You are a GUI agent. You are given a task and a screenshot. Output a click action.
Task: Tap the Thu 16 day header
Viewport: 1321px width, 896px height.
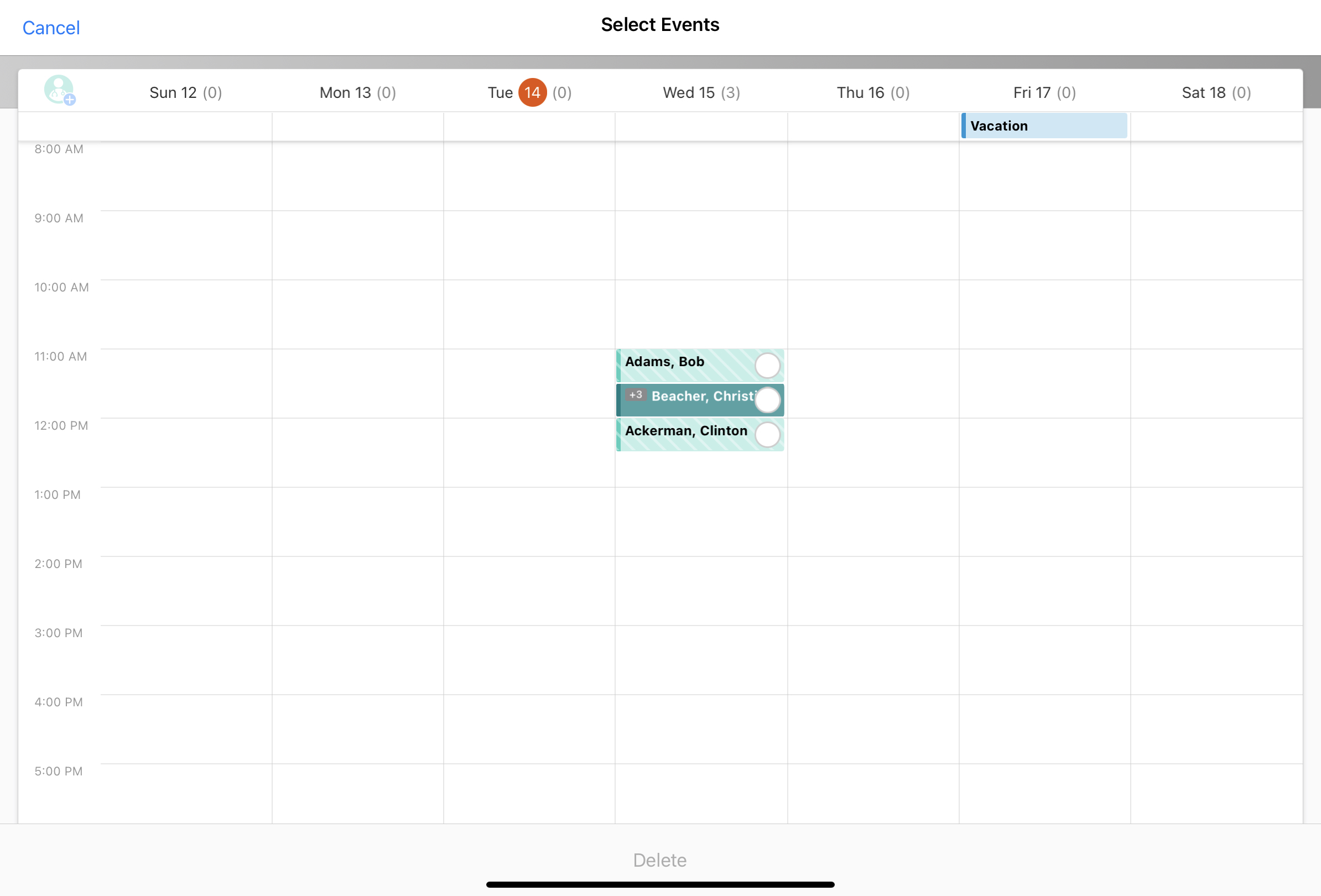point(872,92)
